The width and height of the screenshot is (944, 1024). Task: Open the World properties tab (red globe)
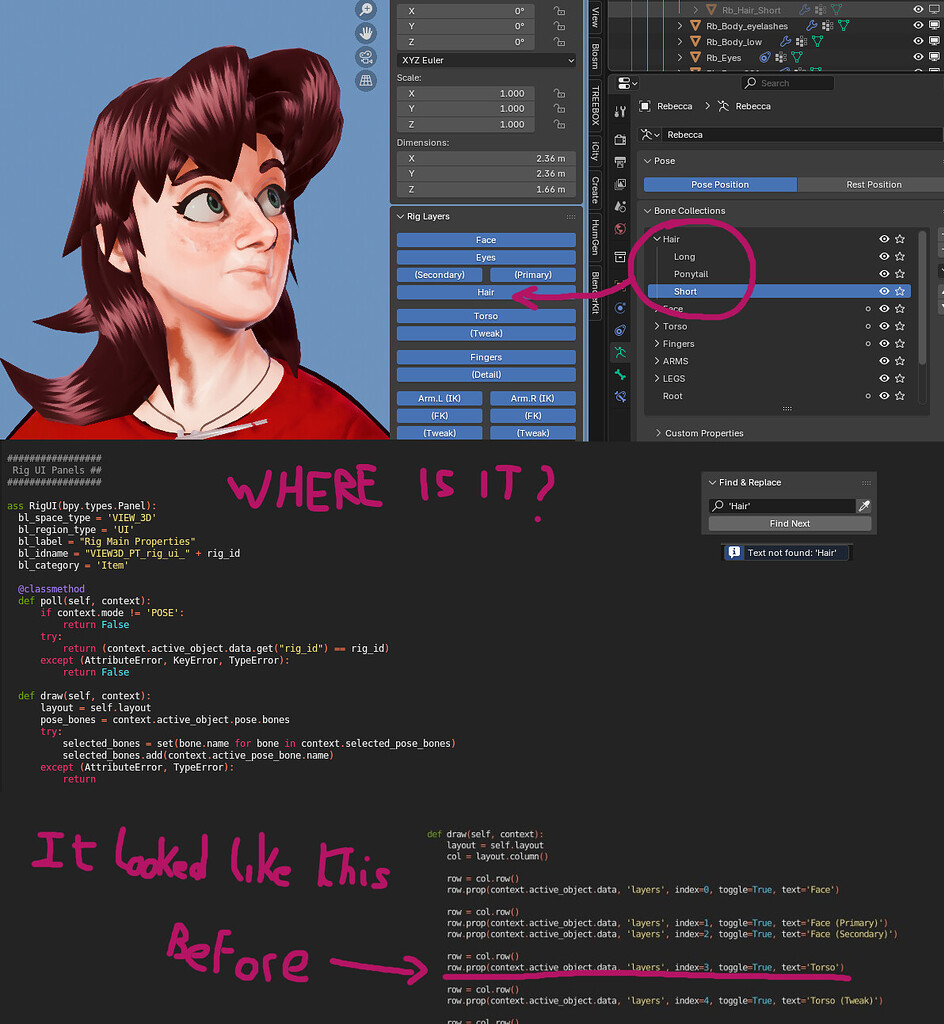[620, 229]
